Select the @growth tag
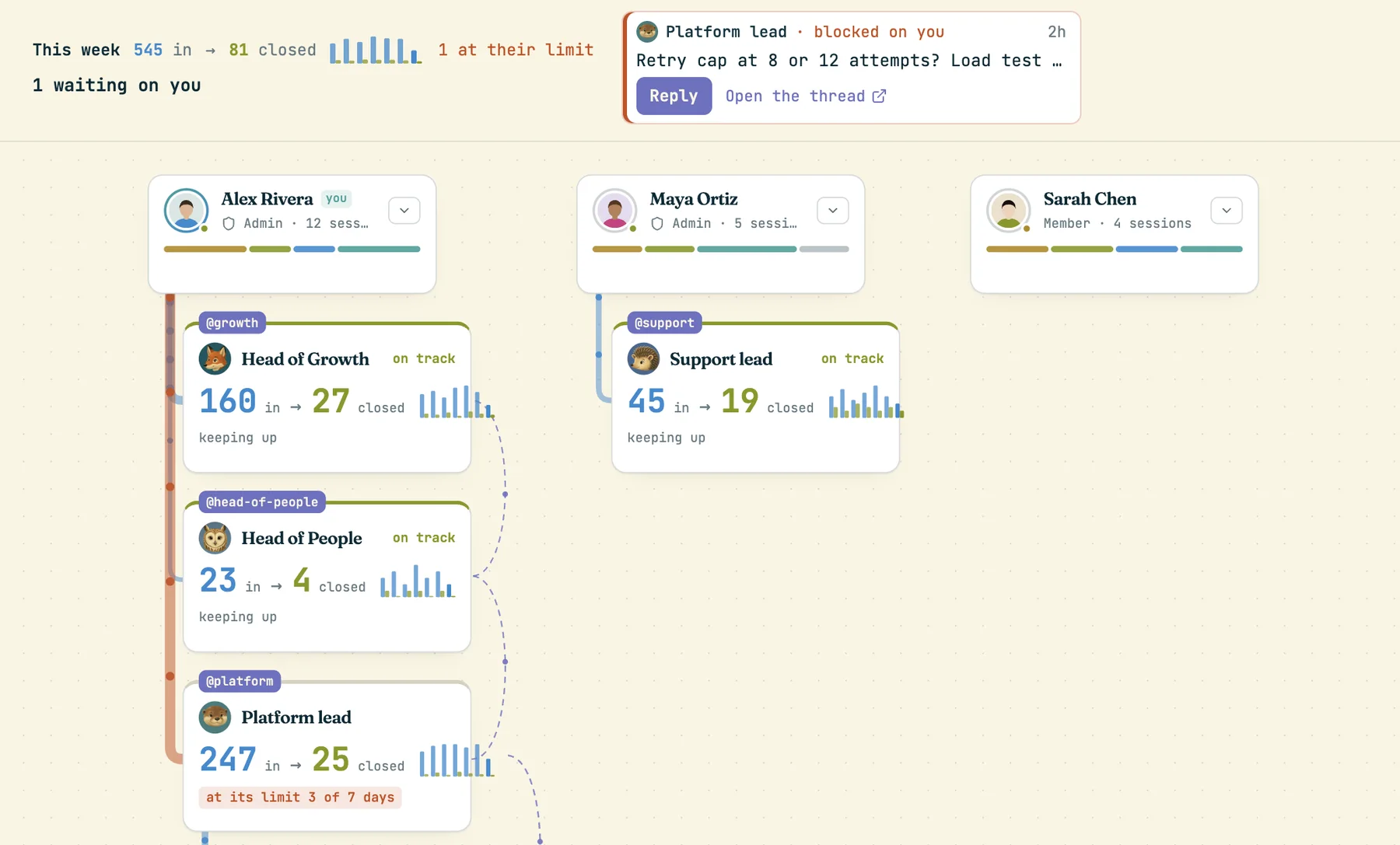This screenshot has width=1400, height=845. click(x=232, y=323)
